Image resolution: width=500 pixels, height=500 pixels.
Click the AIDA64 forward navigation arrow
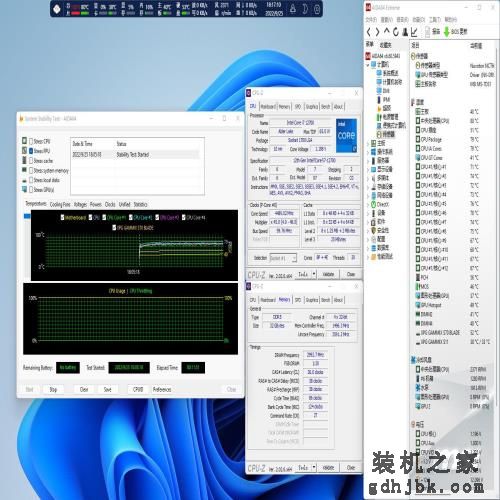click(x=377, y=32)
